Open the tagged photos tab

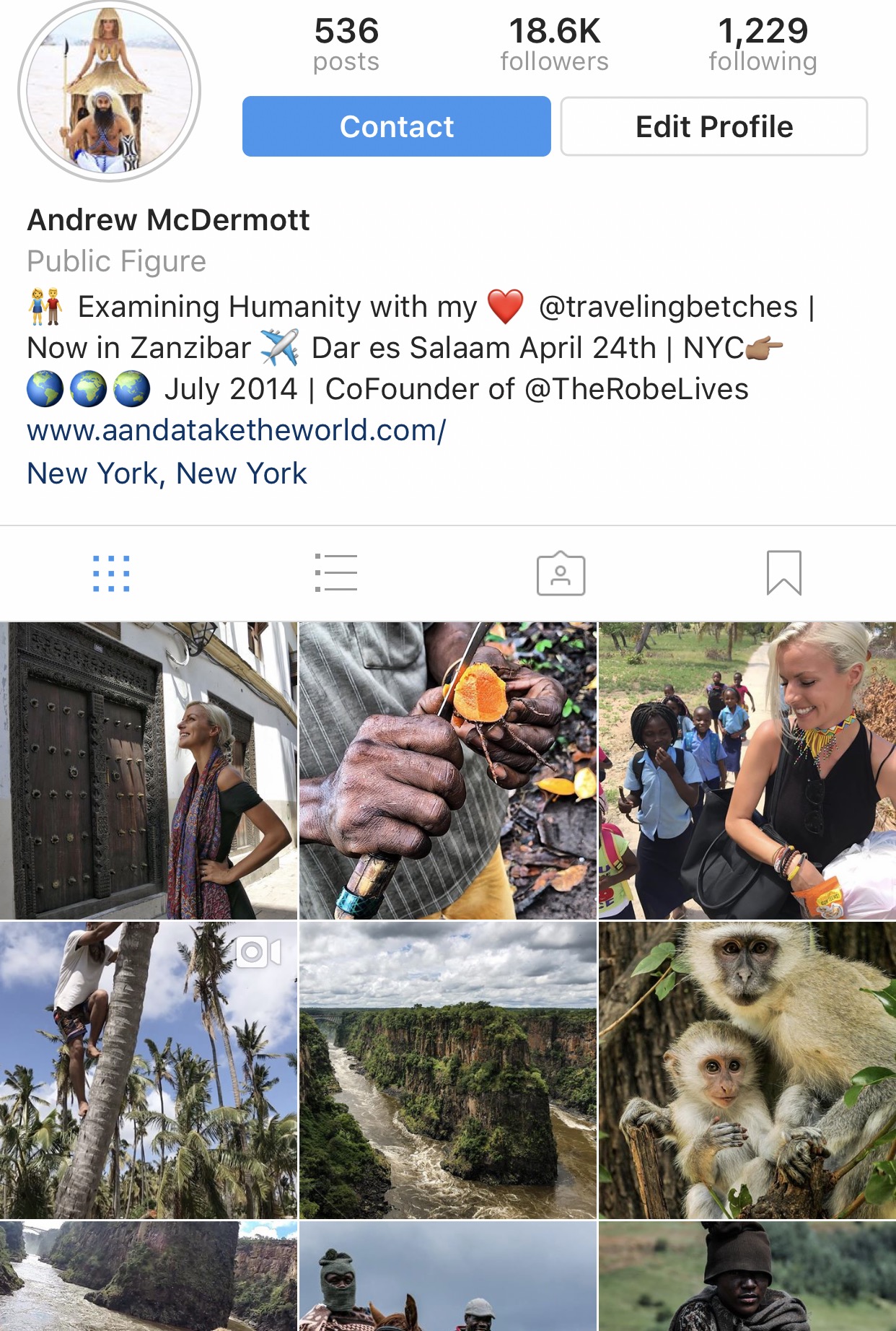click(x=561, y=574)
